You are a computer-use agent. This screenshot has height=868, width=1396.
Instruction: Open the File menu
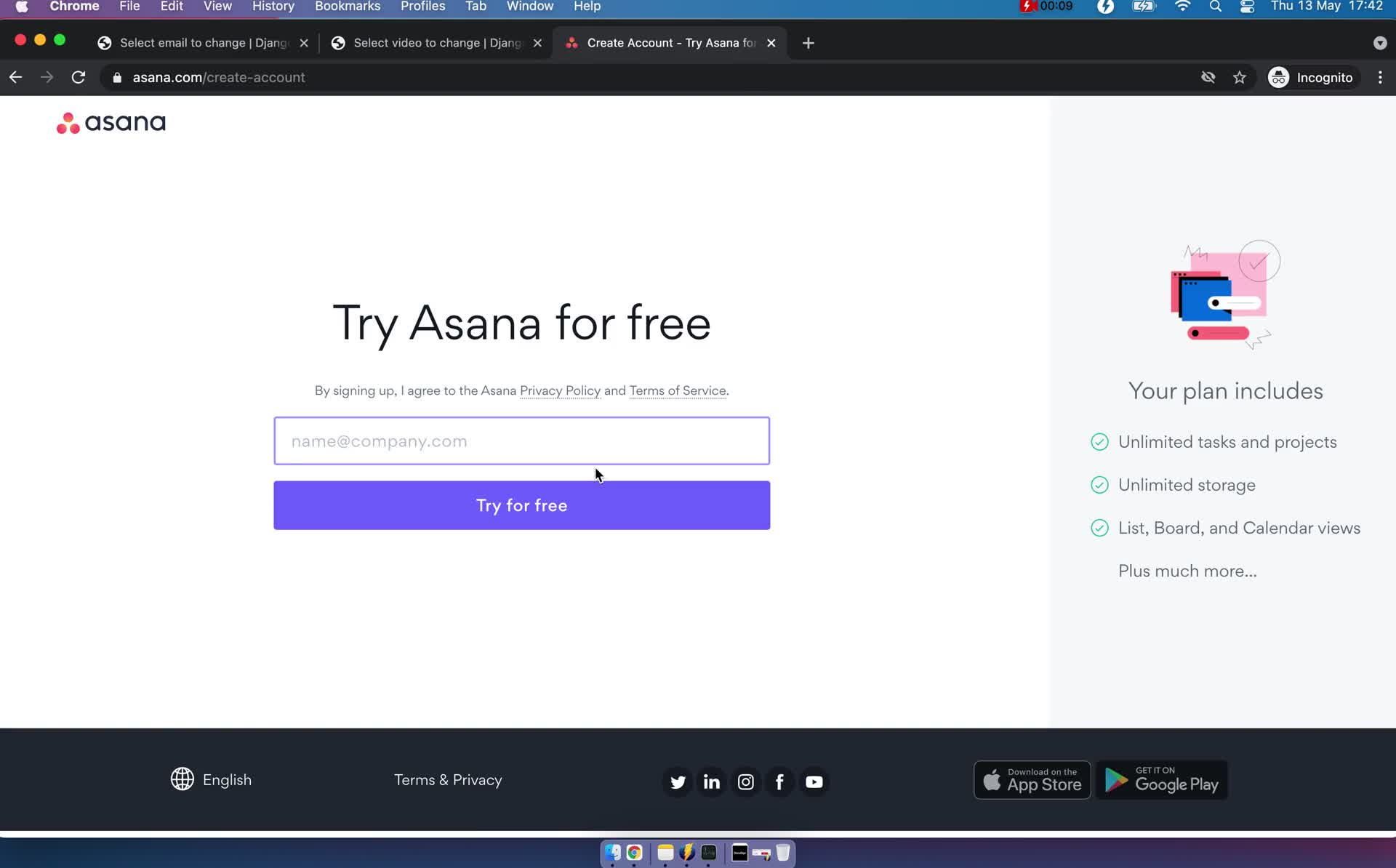[x=129, y=7]
